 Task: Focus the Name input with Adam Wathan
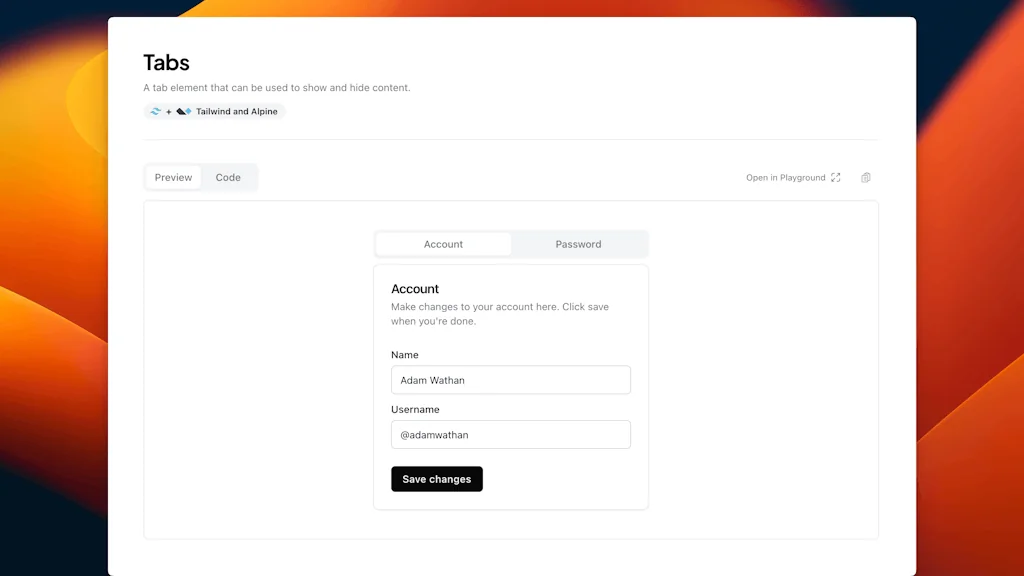(x=510, y=380)
